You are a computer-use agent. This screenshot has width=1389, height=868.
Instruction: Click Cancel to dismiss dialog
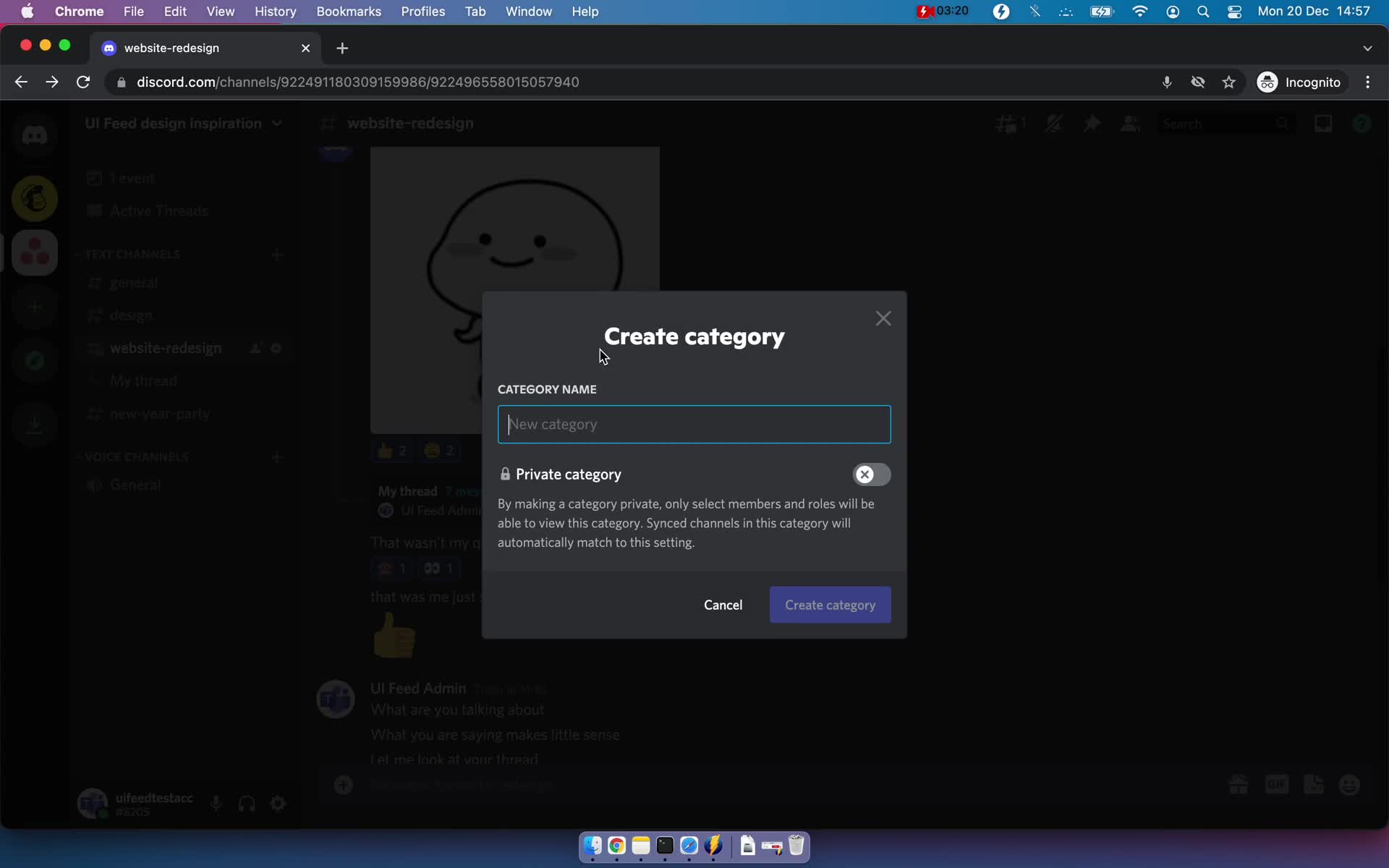723,604
